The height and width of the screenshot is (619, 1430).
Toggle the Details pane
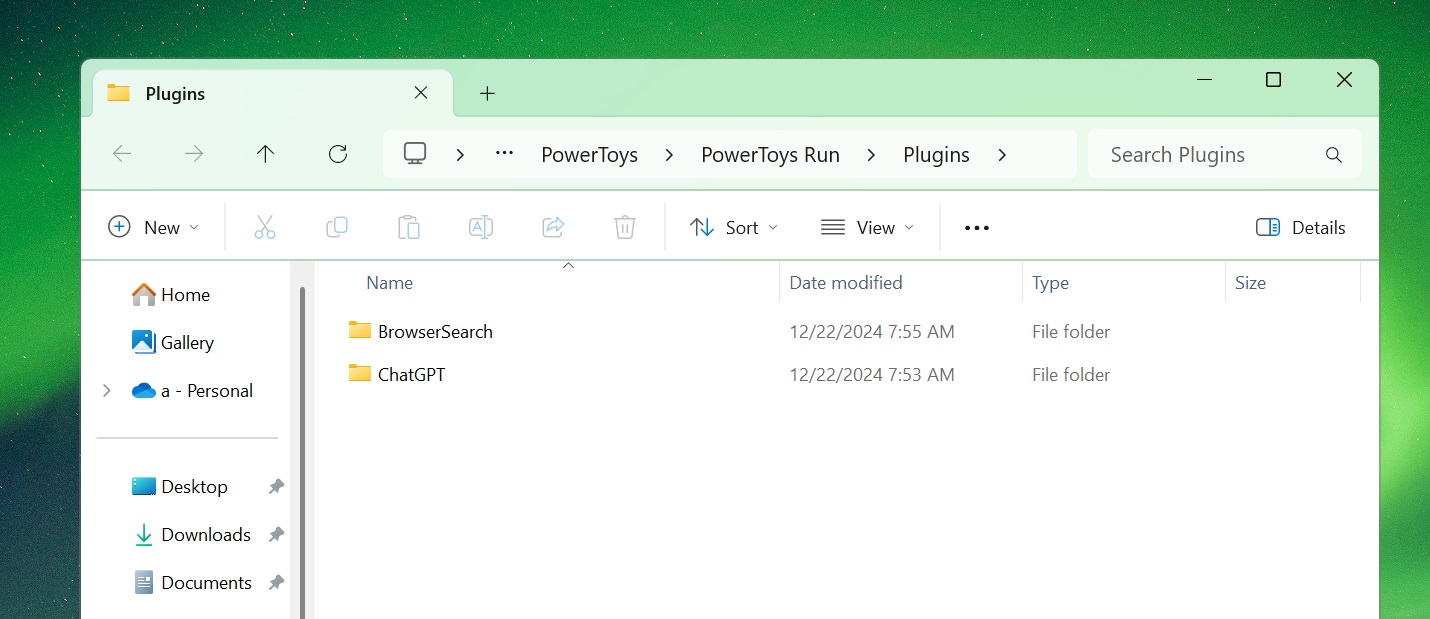(x=1300, y=228)
